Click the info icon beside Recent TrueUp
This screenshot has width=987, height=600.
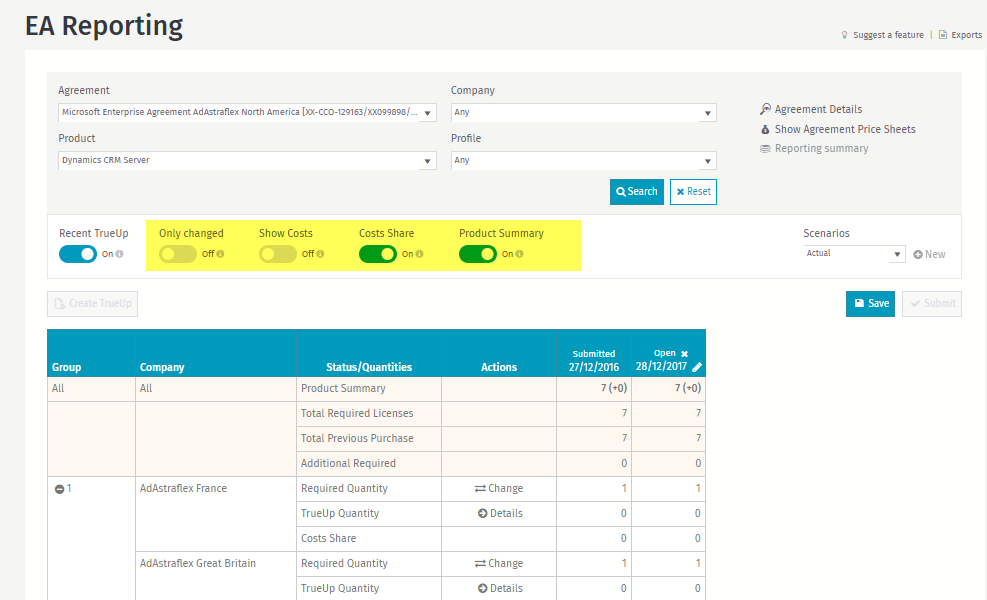119,254
